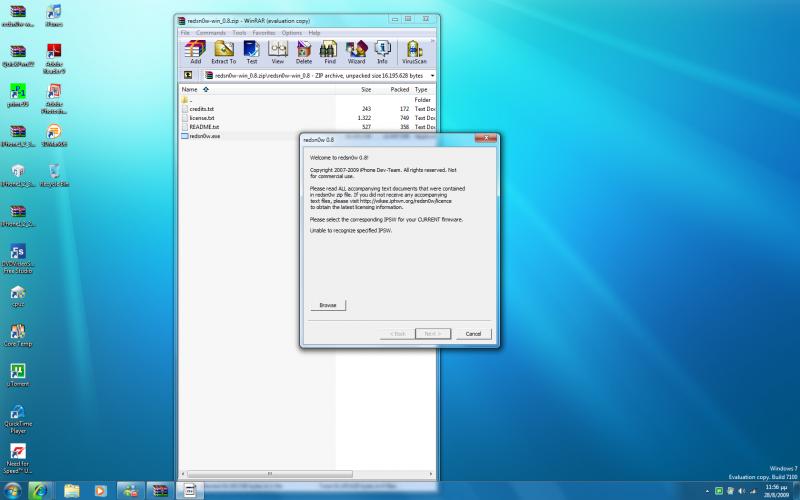This screenshot has width=800, height=500.
Task: Click the Next button in redsn0w
Action: [433, 334]
